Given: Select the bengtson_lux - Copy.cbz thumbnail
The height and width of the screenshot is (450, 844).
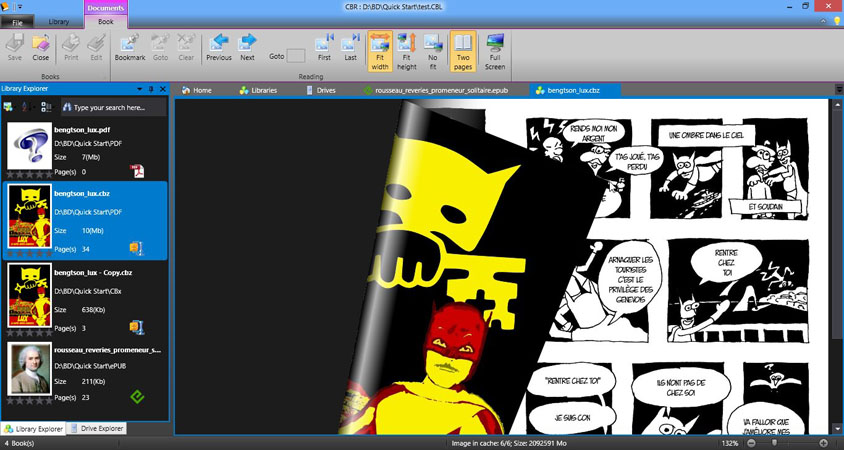Looking at the screenshot, I should tap(30, 296).
